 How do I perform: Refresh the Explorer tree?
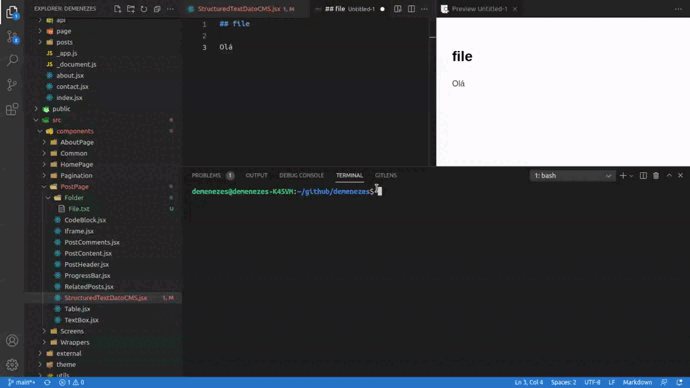point(144,9)
